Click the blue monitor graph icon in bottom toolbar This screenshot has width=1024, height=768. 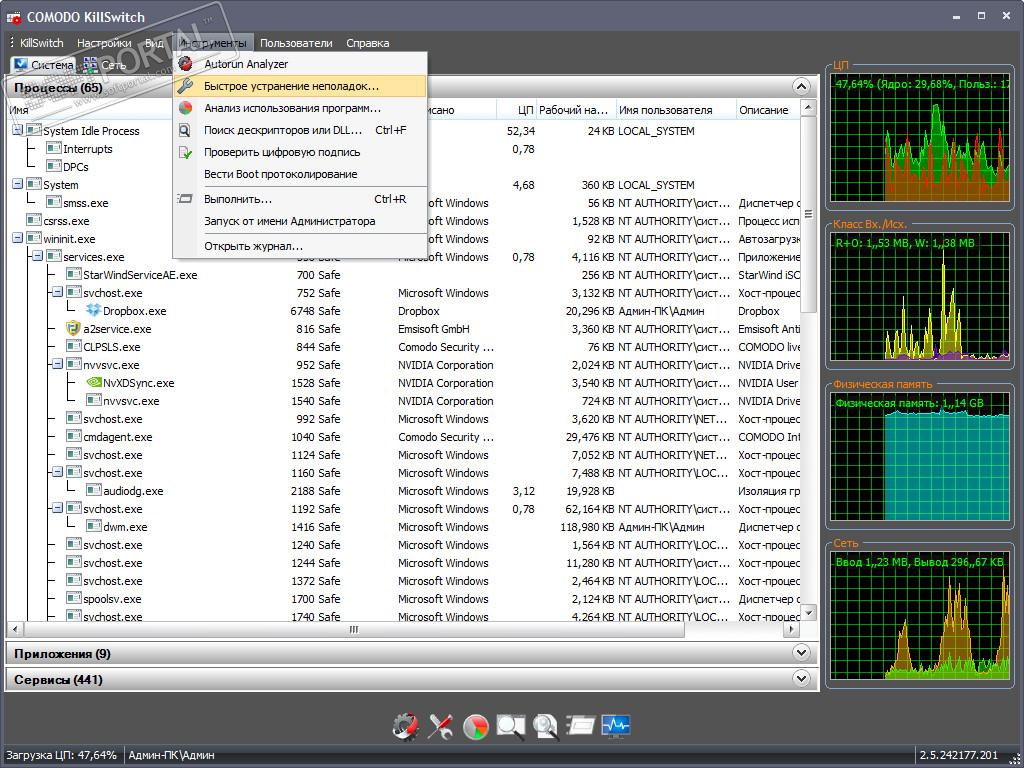(x=616, y=726)
